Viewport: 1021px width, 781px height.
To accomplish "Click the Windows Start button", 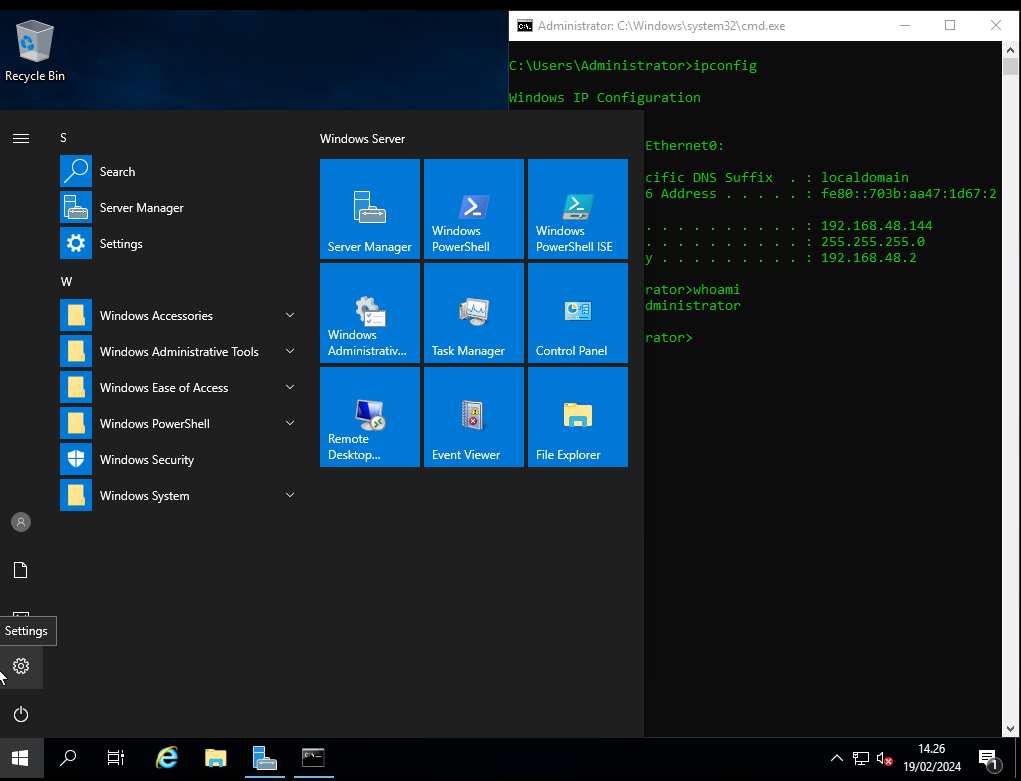I will [21, 758].
